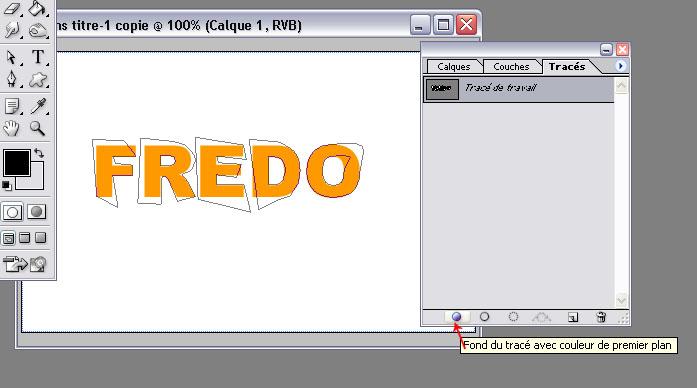Open the Tracés panel flyout menu arrow
The image size is (697, 388).
point(621,66)
